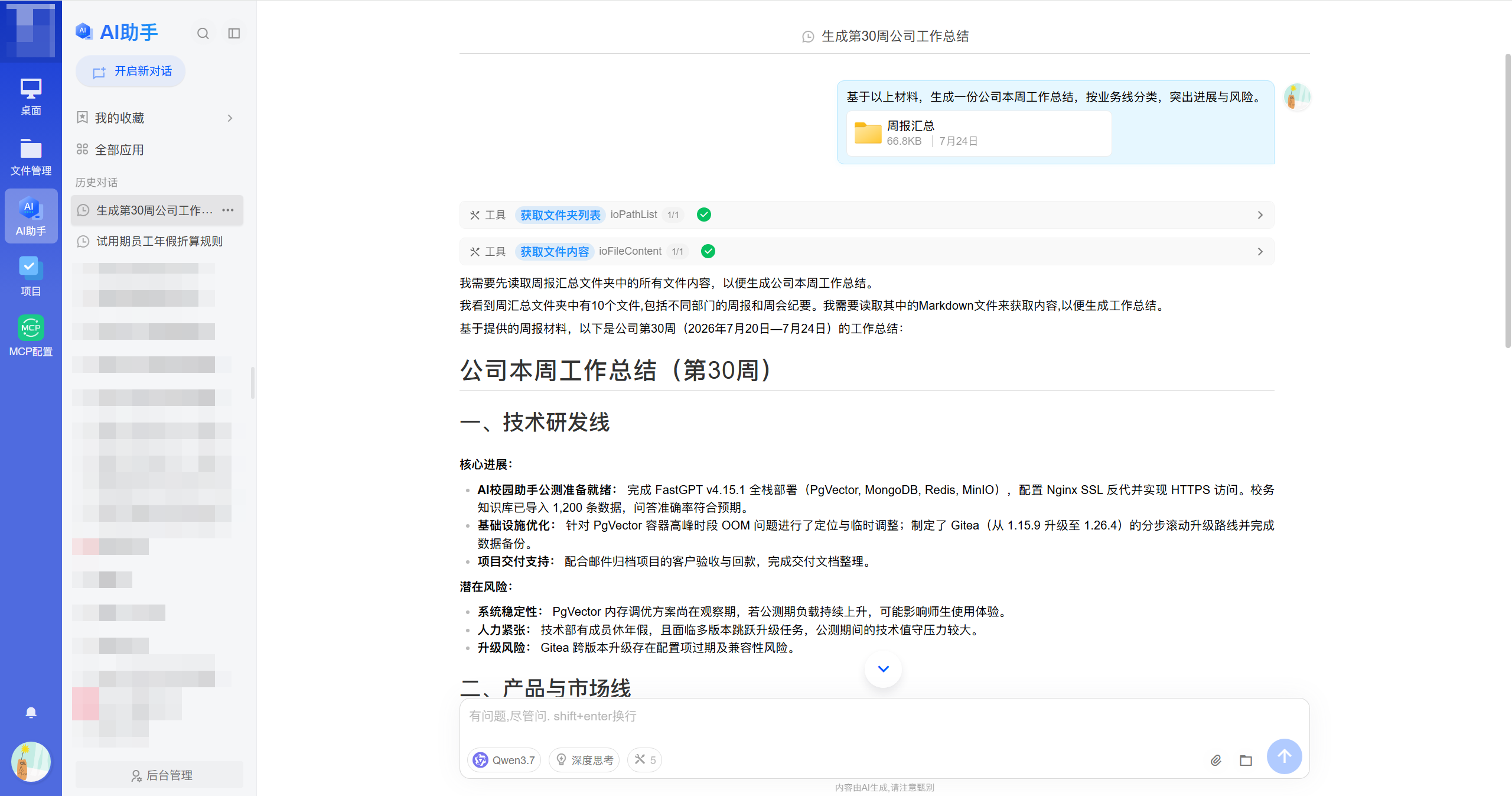1512x796 pixels.
Task: Open MCP配置 in the left rail
Action: 31,336
